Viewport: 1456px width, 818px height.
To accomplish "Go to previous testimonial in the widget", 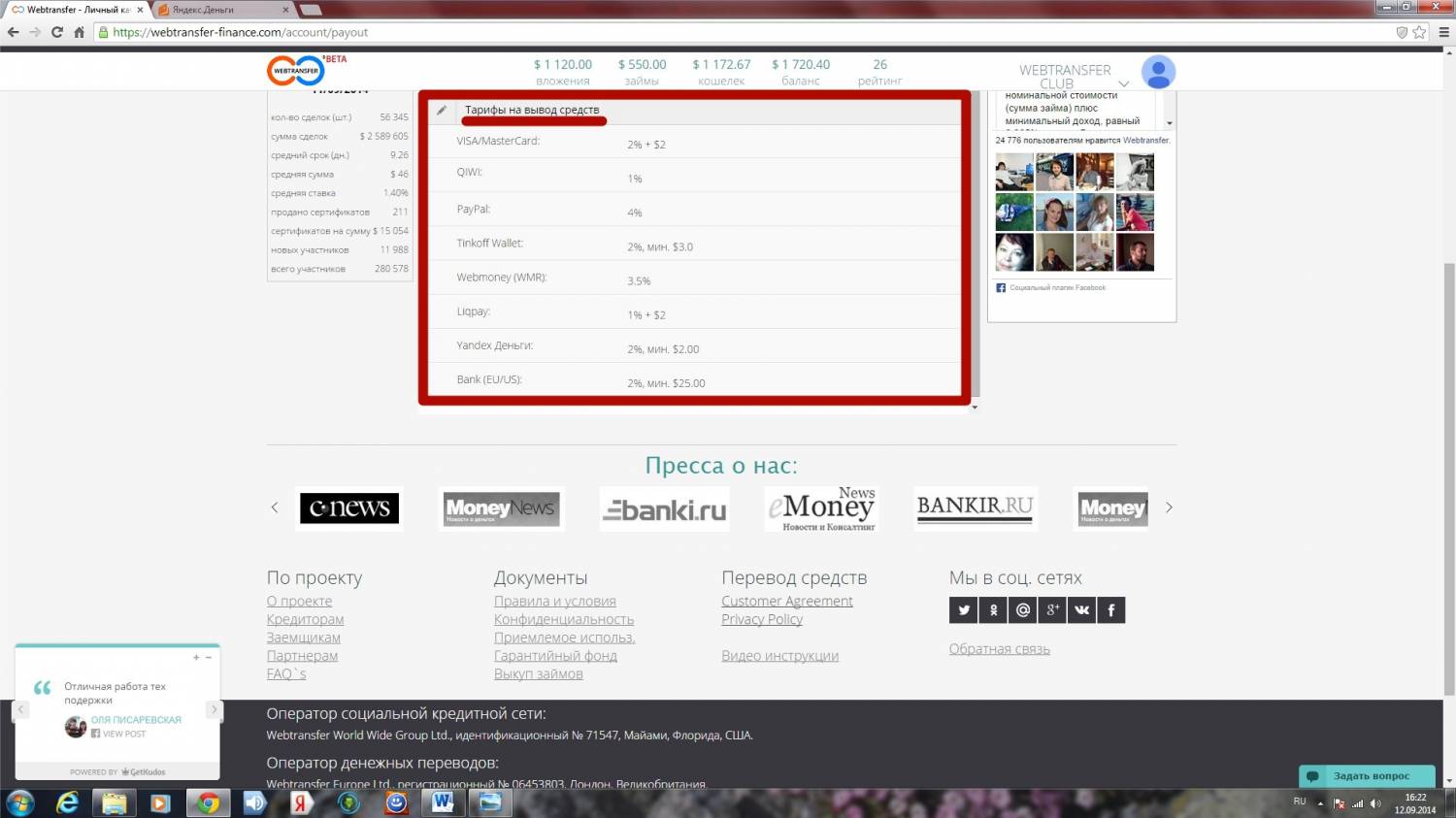I will click(20, 709).
